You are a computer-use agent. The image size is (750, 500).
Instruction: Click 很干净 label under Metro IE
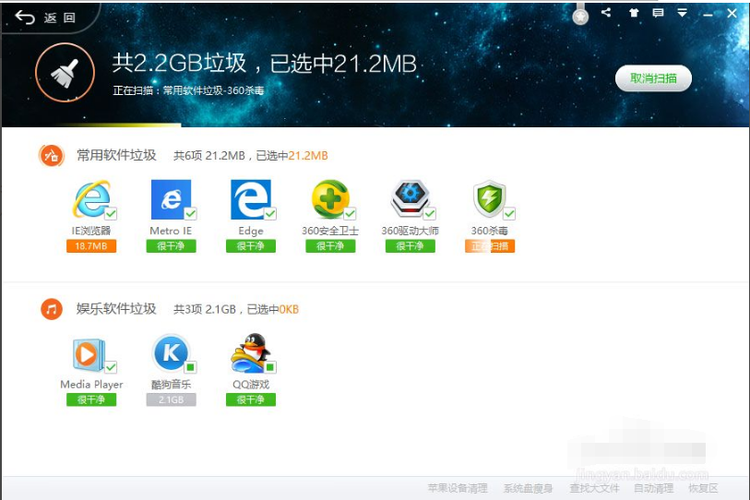(171, 246)
